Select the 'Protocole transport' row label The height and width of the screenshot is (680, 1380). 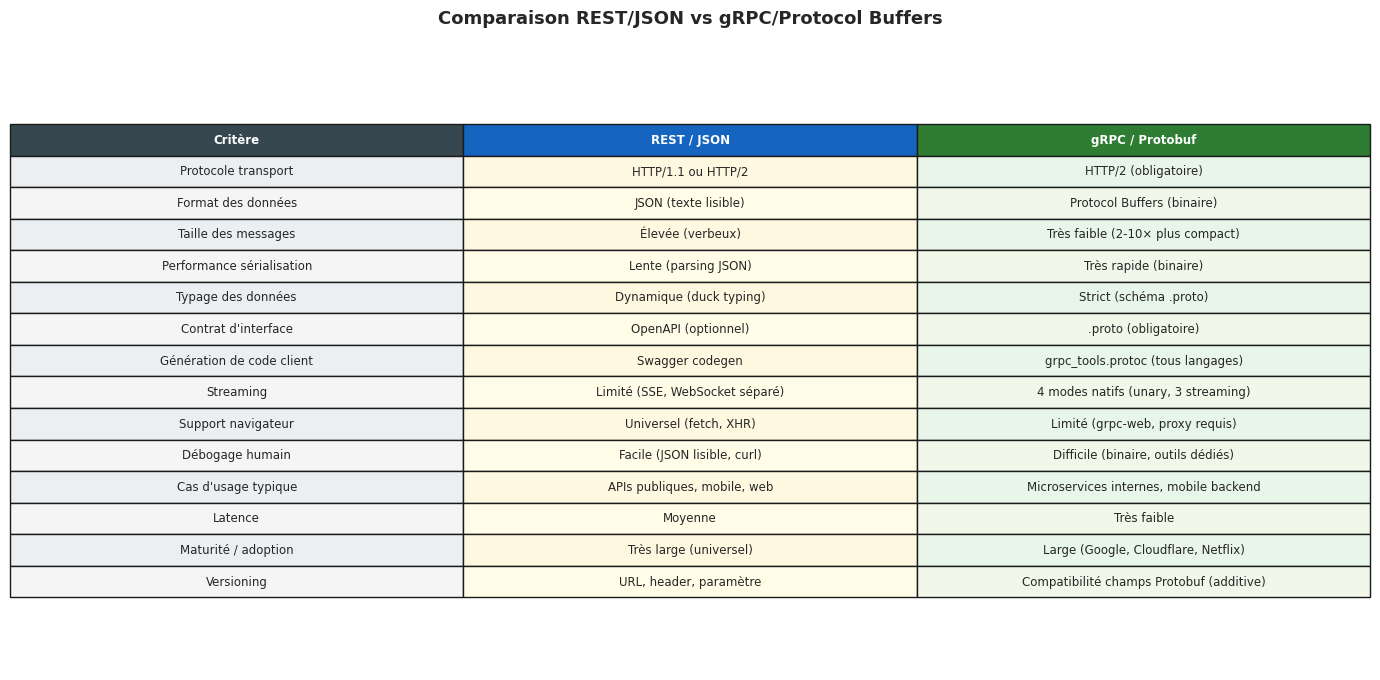pos(236,172)
